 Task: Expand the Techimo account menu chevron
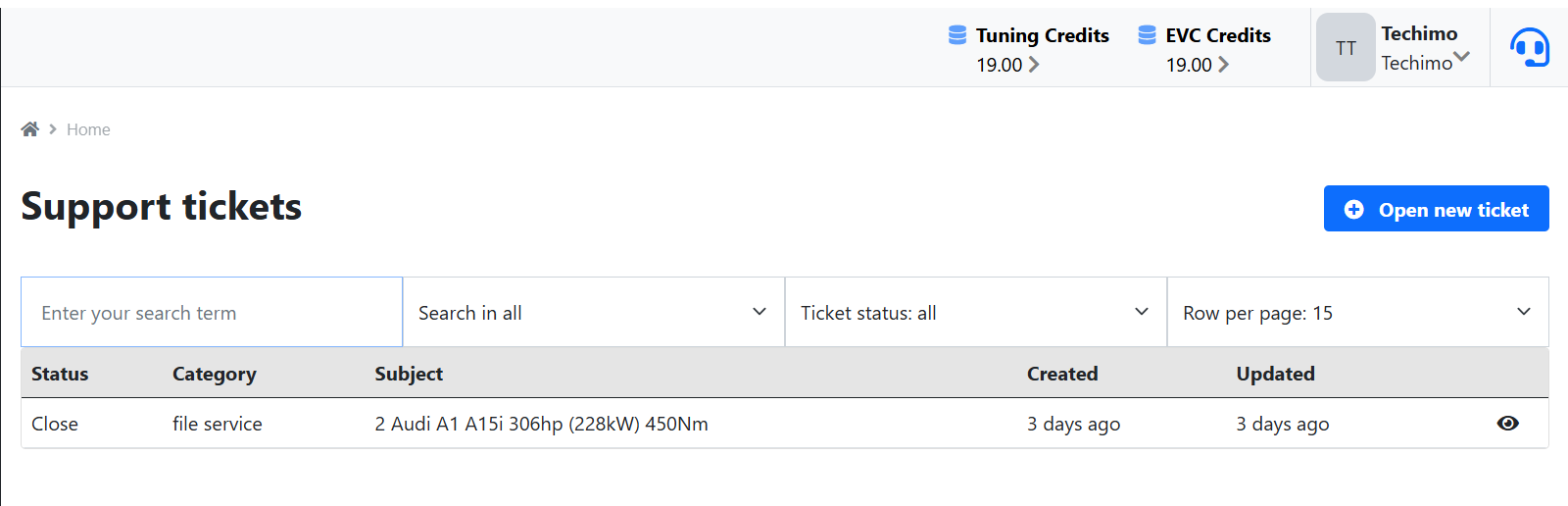tap(1461, 57)
